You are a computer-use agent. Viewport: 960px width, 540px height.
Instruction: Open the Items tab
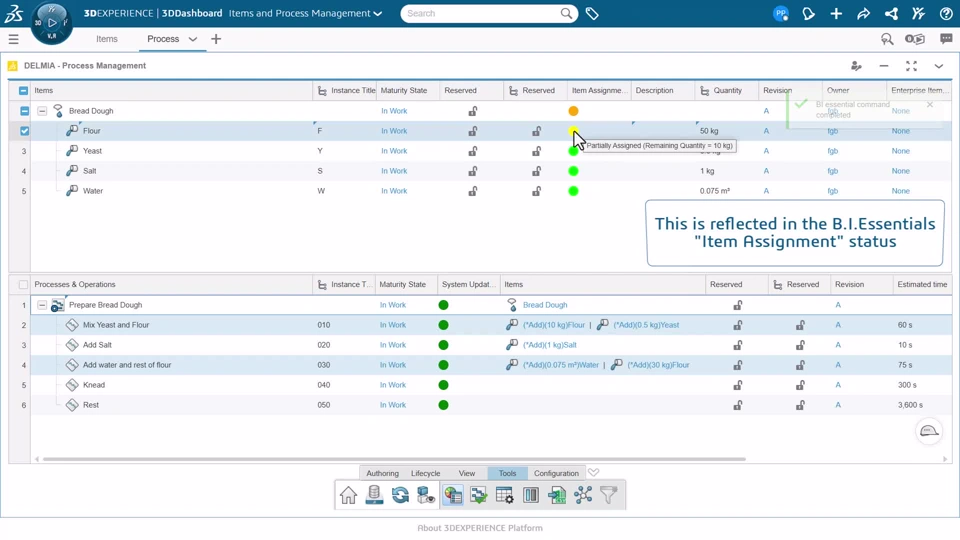107,39
